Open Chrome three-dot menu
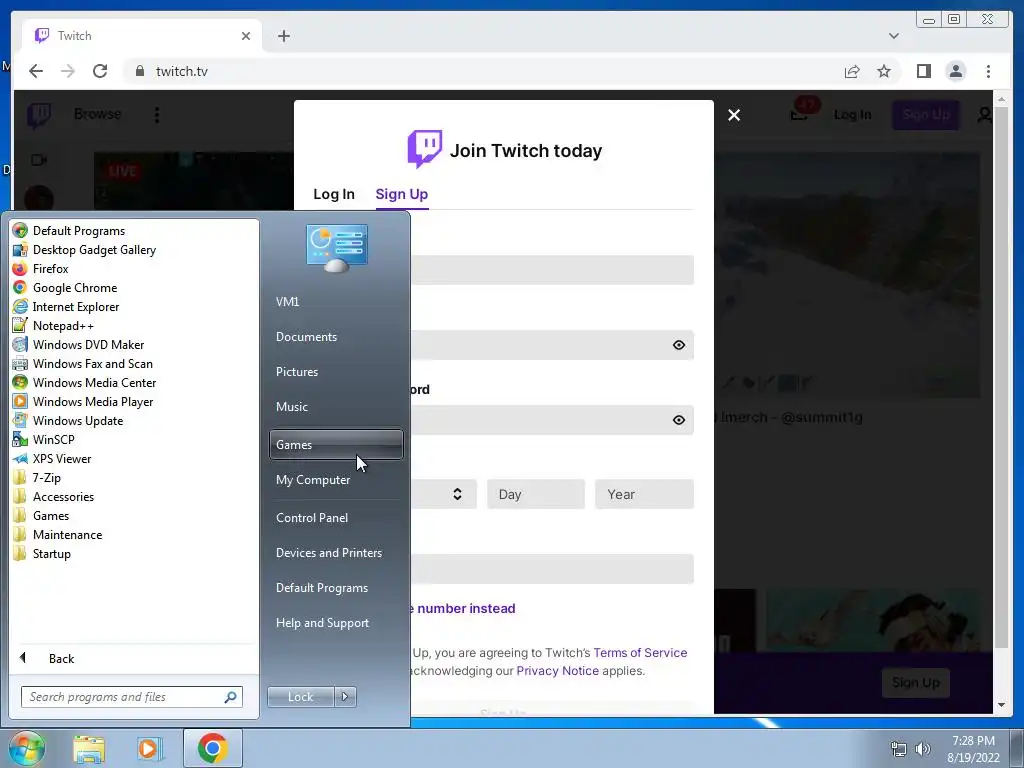 click(x=988, y=71)
